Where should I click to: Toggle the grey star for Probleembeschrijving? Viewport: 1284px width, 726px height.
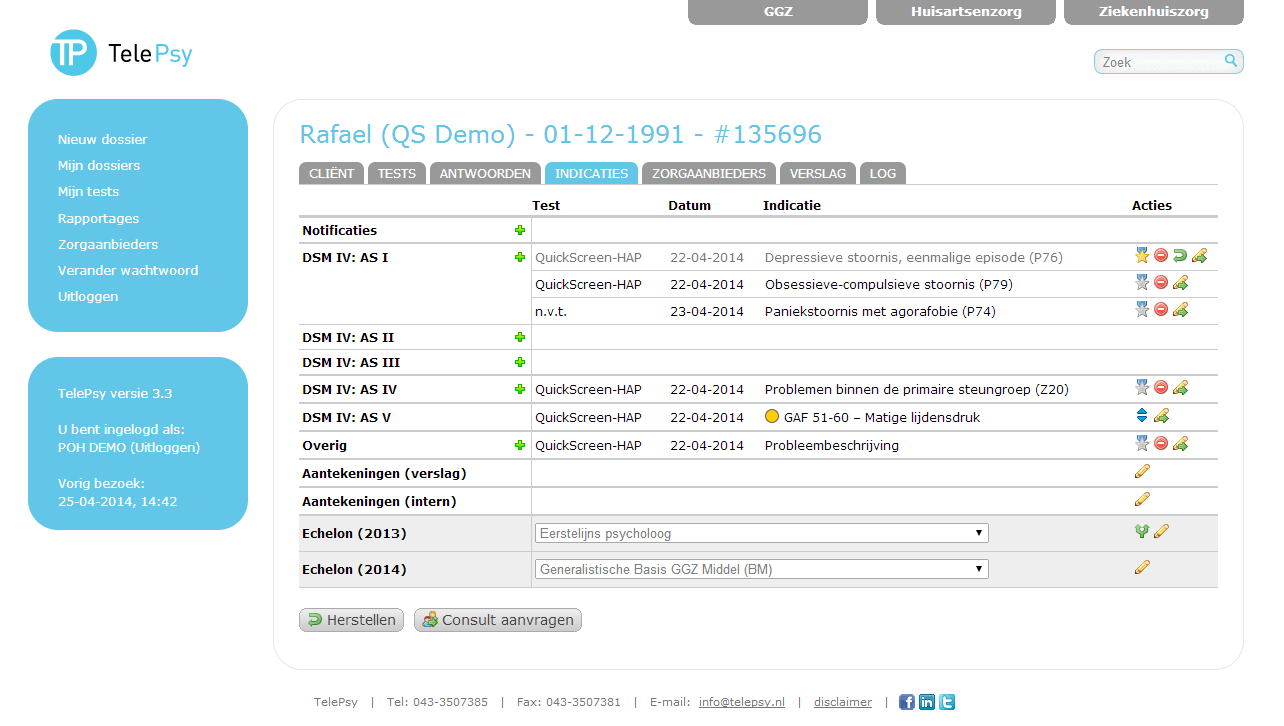click(1142, 444)
